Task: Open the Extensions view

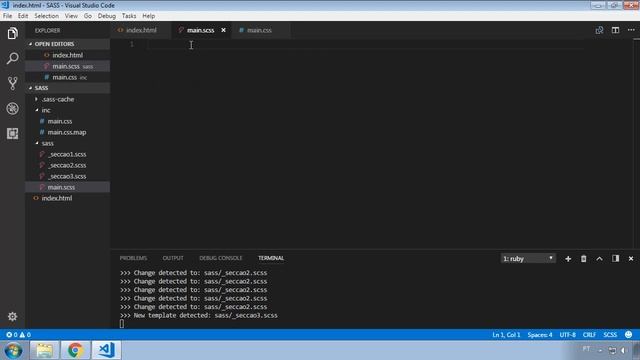Action: pyautogui.click(x=12, y=133)
